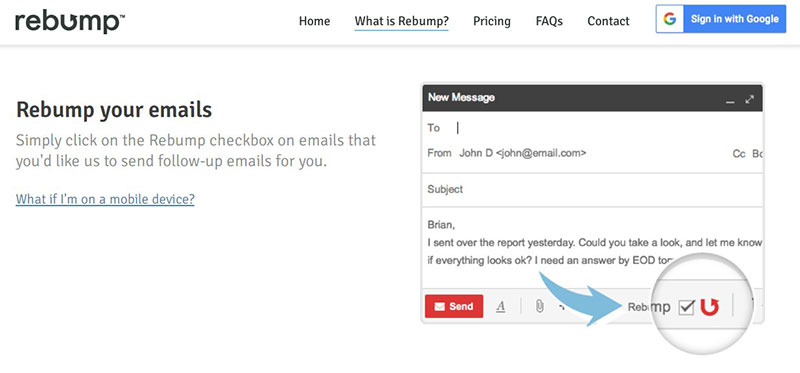Image resolution: width=800 pixels, height=373 pixels.
Task: Click the 'Rebump your emails' heading
Action: tap(114, 110)
